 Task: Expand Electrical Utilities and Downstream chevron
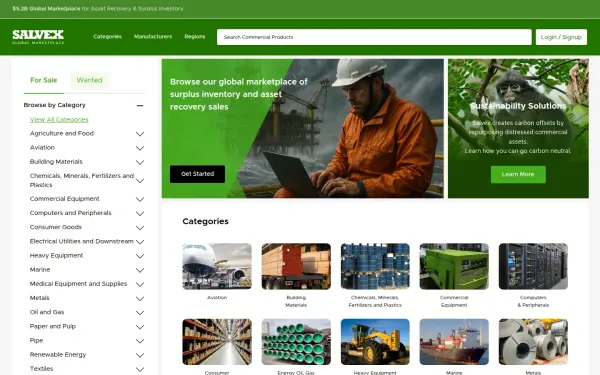(140, 242)
